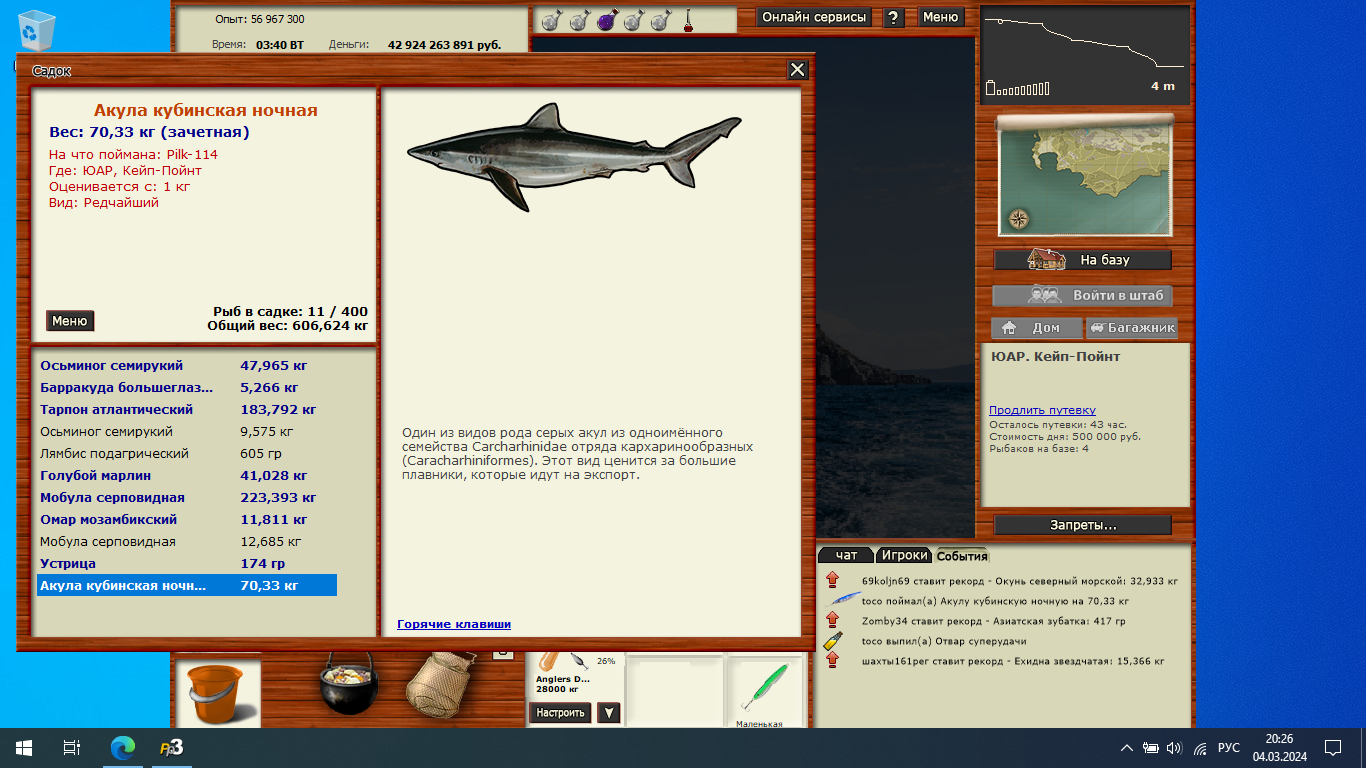This screenshot has width=1366, height=768.
Task: Launch Microsoft Edge from the taskbar
Action: tap(122, 748)
